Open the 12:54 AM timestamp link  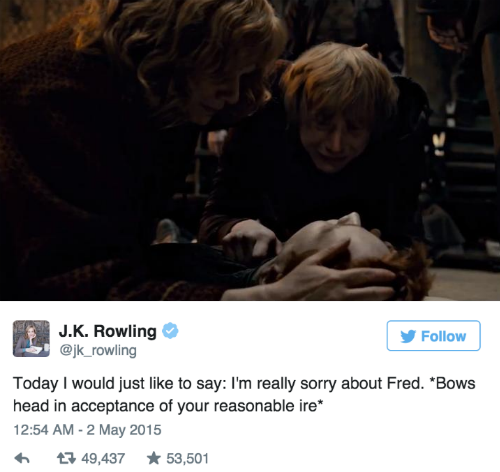(x=43, y=430)
